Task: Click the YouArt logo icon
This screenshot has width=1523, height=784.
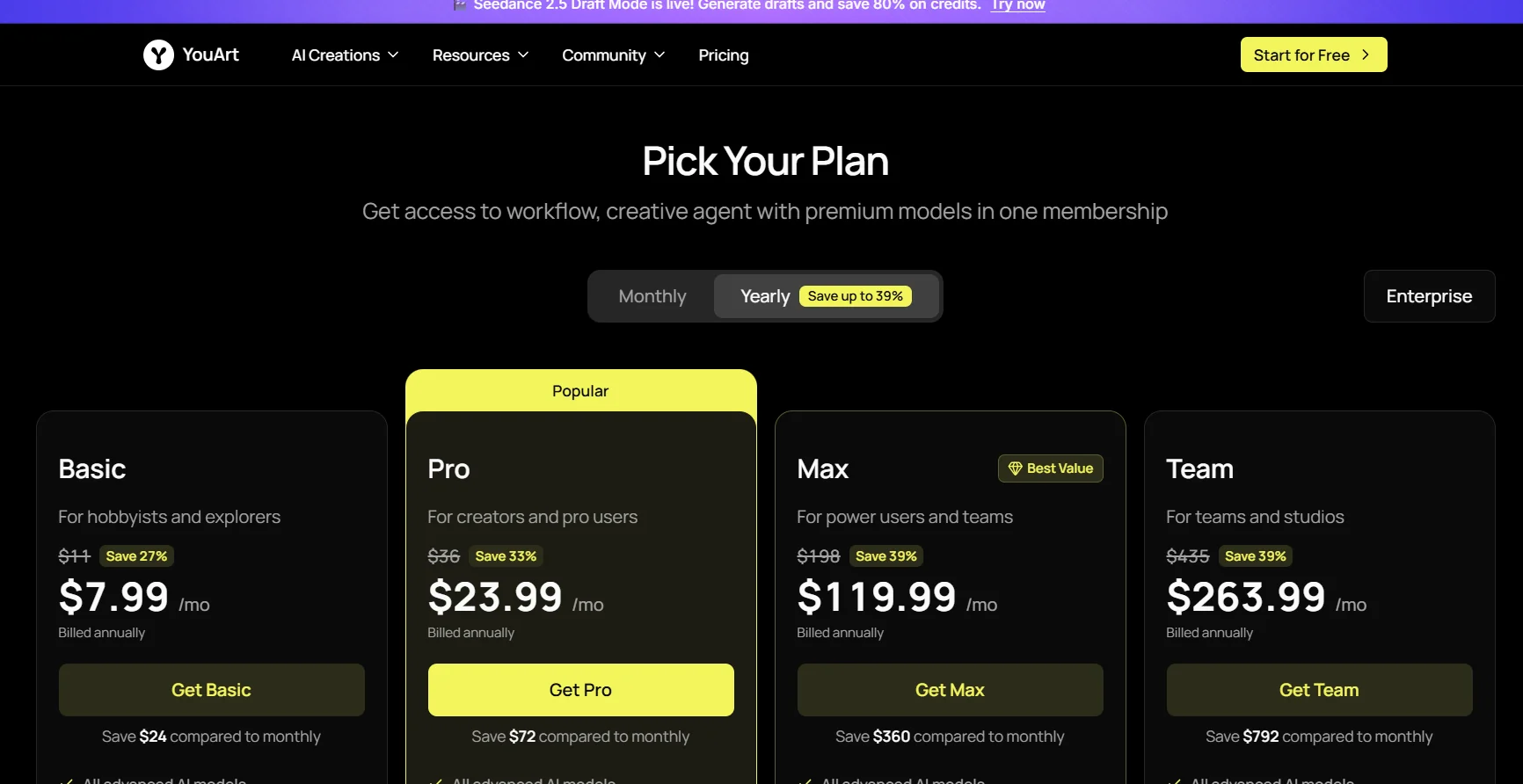Action: (x=158, y=54)
